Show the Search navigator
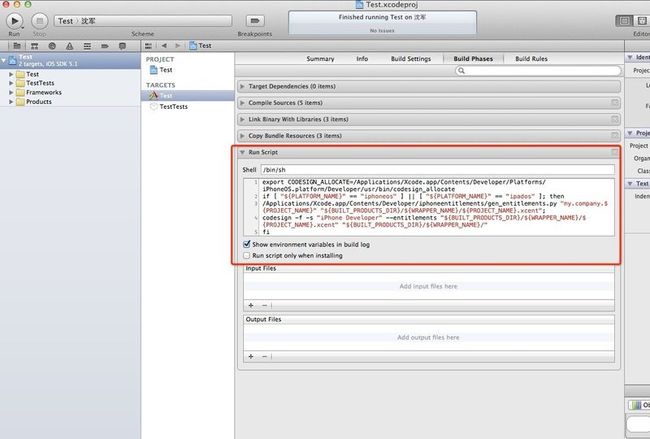The width and height of the screenshot is (650, 439). coord(52,46)
